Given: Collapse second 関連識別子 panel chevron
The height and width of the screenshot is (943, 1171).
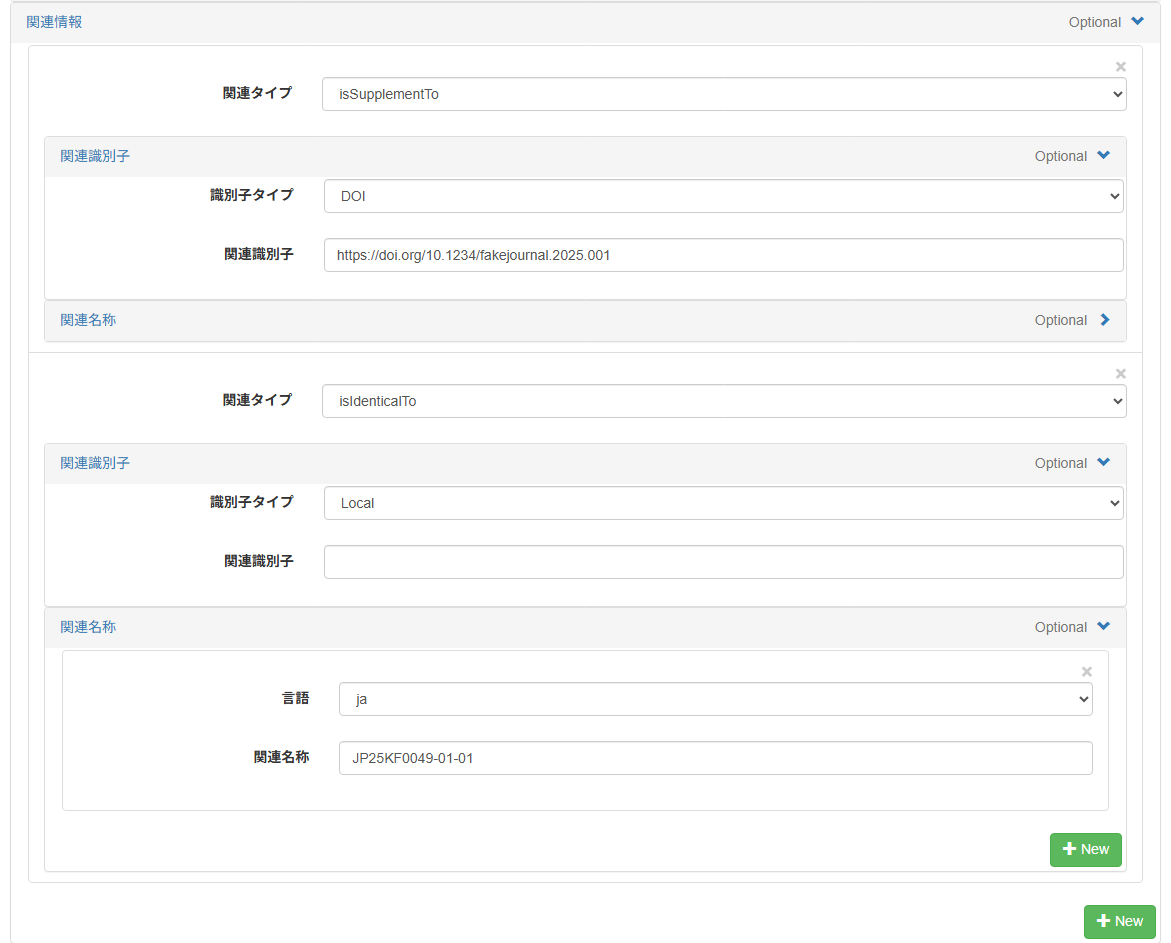Looking at the screenshot, I should click(x=1103, y=462).
